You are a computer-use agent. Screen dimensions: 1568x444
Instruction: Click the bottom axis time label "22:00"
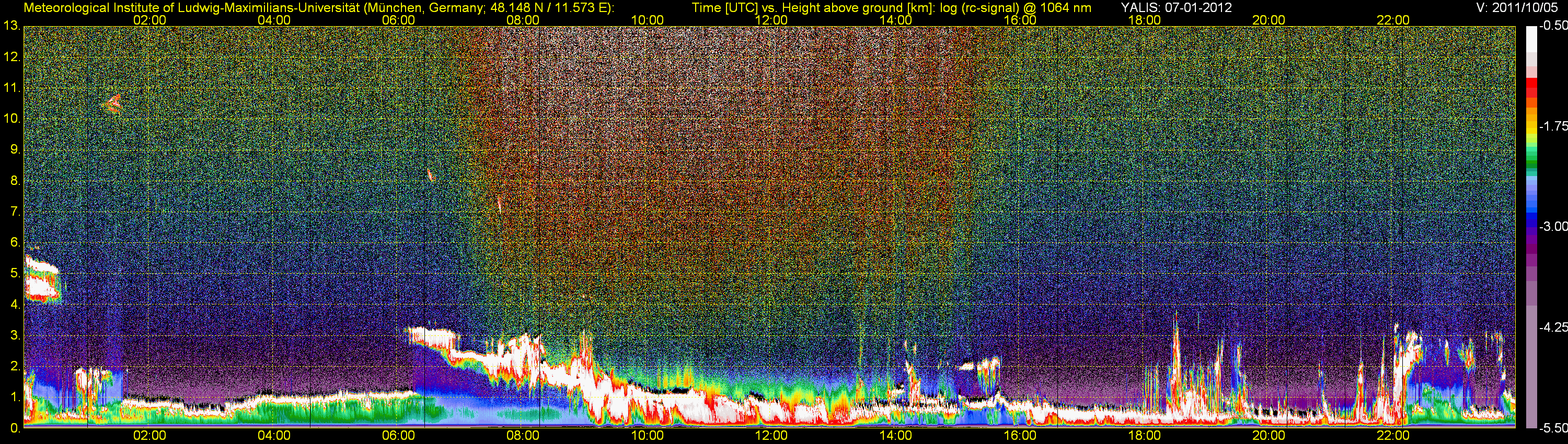[1393, 436]
